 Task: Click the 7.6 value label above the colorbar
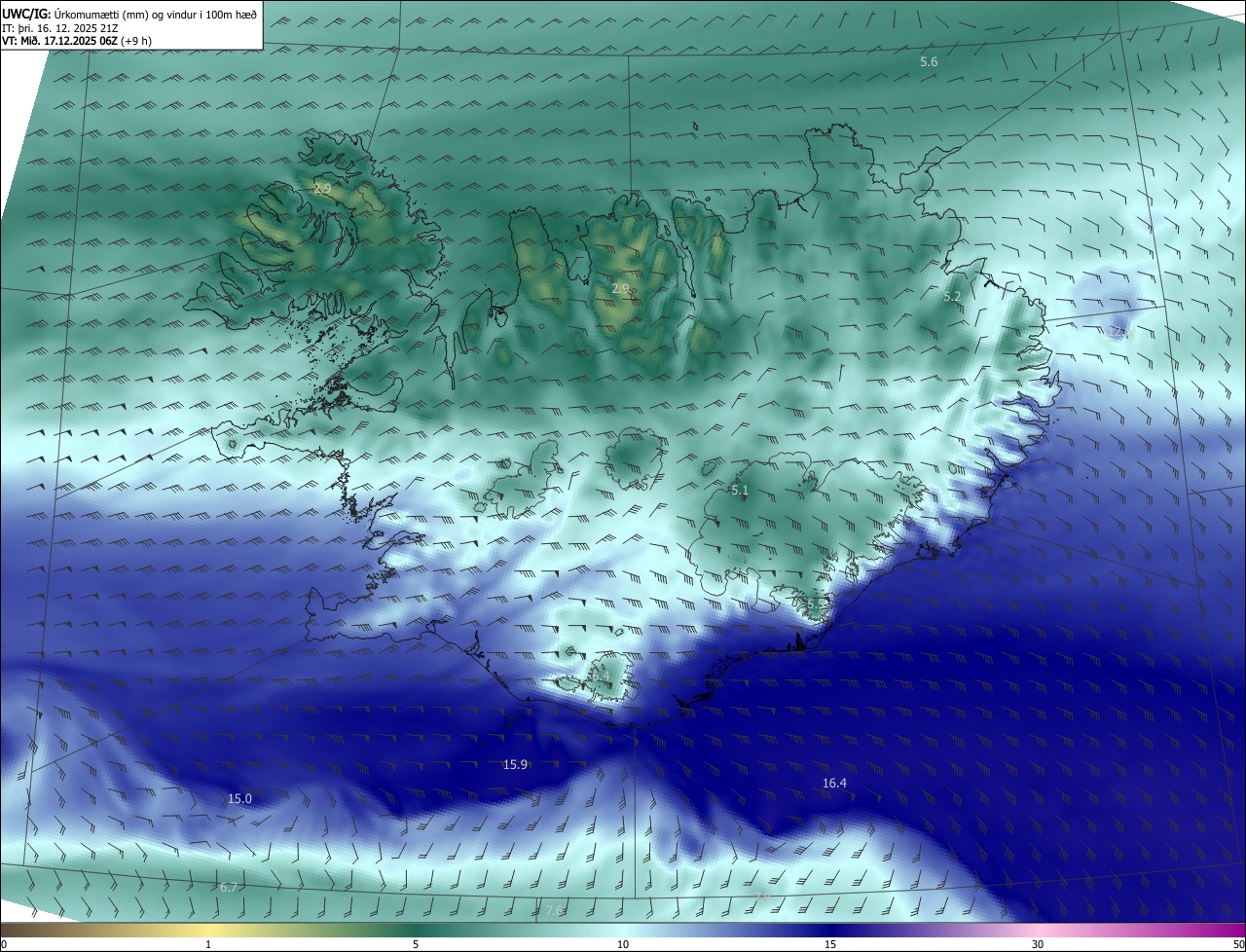point(554,911)
